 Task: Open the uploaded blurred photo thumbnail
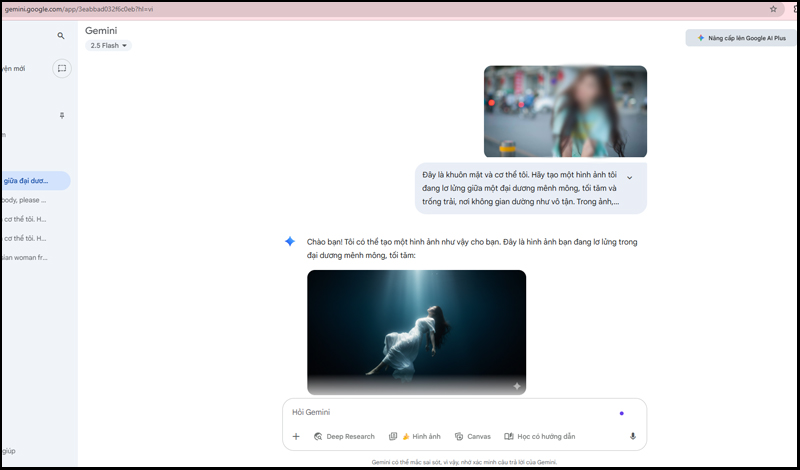[x=565, y=111]
